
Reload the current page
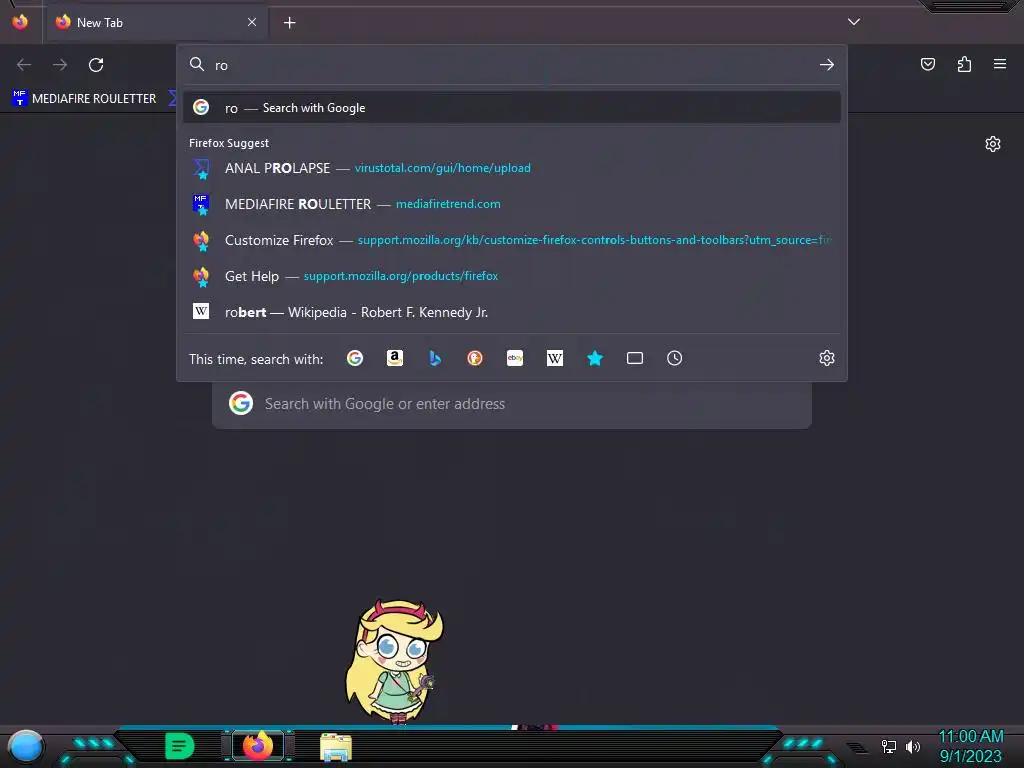(96, 65)
